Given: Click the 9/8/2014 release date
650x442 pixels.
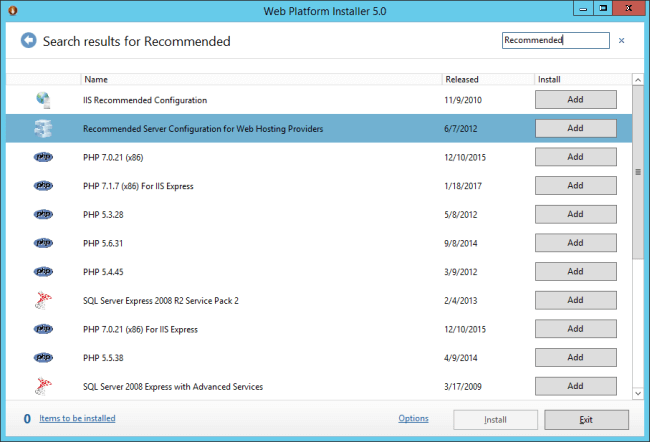Looking at the screenshot, I should (461, 243).
